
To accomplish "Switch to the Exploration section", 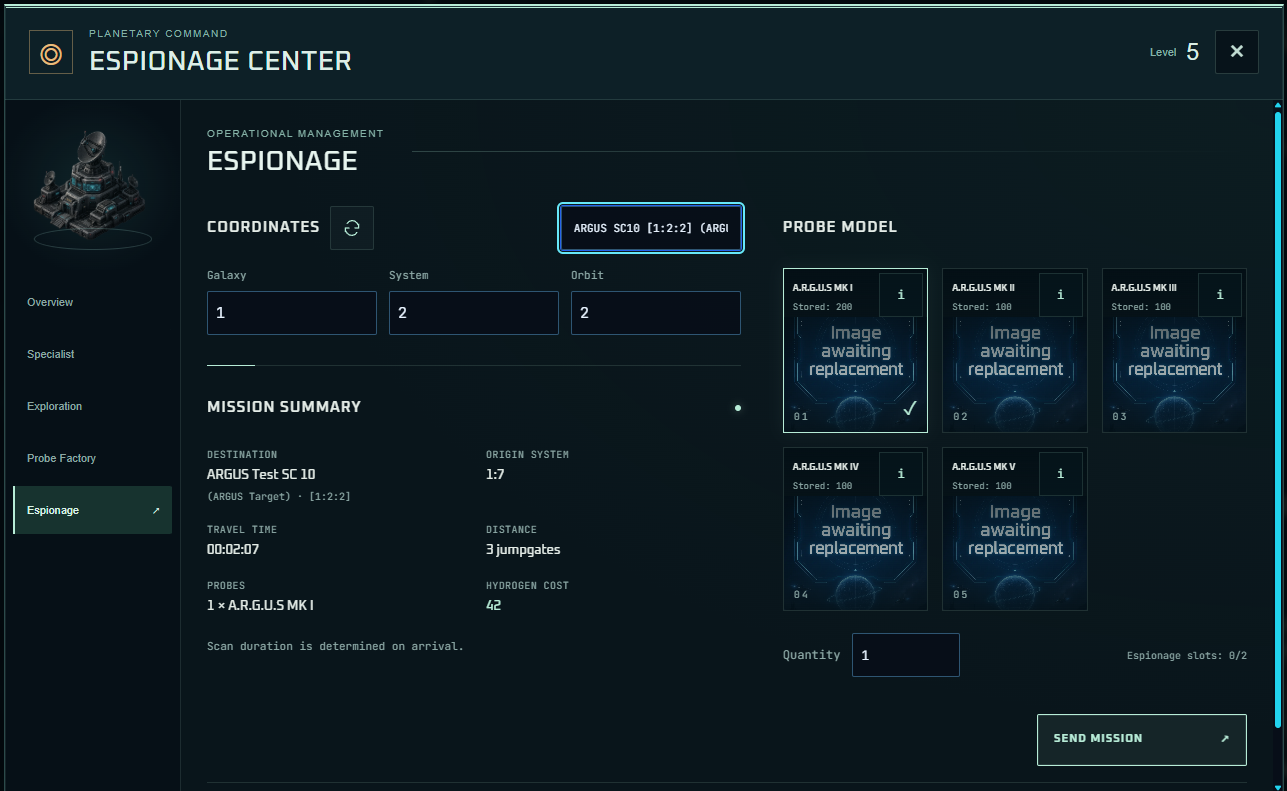I will 92,406.
